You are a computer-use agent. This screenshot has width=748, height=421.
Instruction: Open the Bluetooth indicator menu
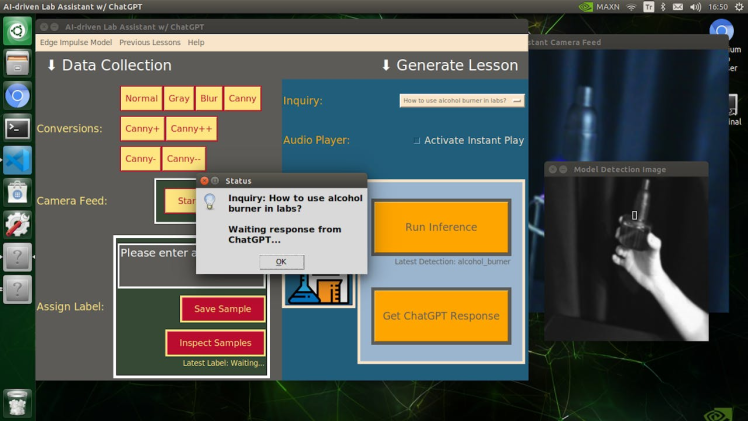[663, 7]
